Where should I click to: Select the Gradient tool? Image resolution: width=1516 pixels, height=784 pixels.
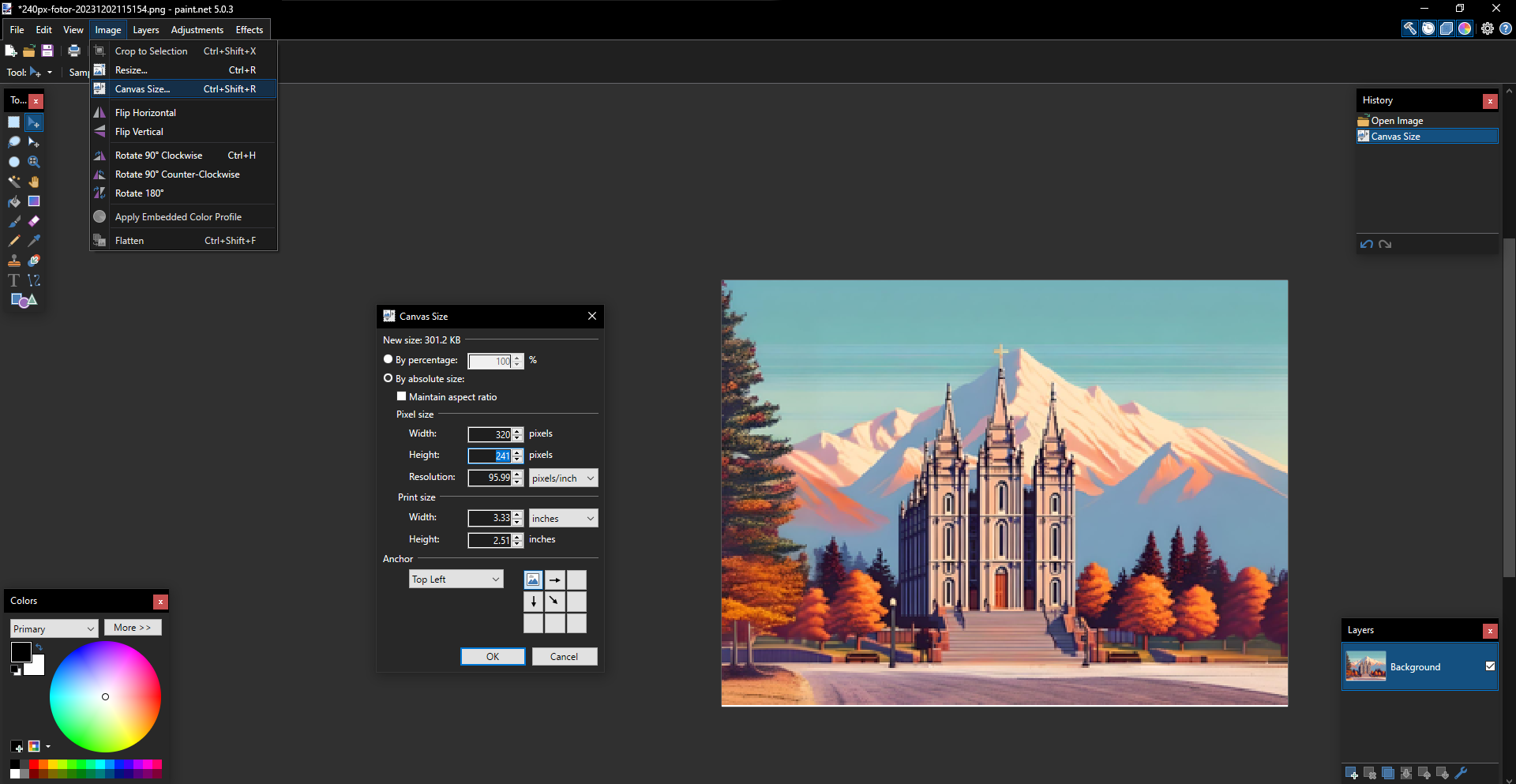[34, 201]
